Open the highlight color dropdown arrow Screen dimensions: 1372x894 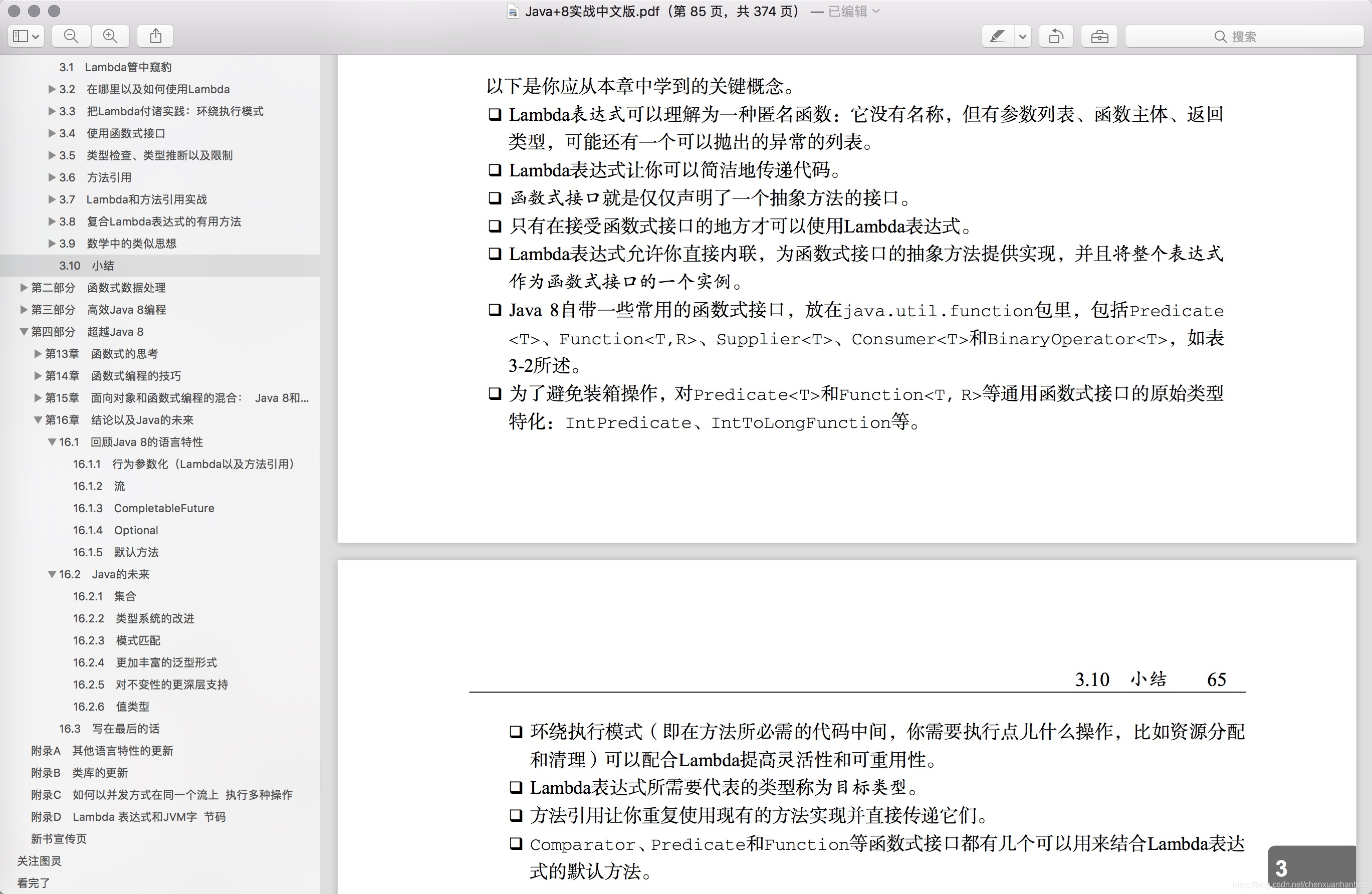pos(1023,36)
